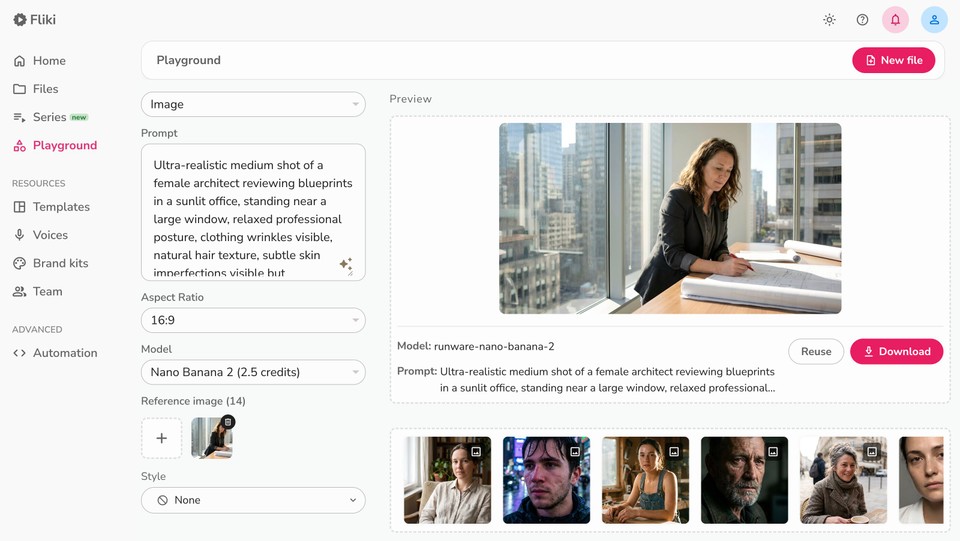Add a reference image with plus button
Image resolution: width=960 pixels, height=541 pixels.
pos(161,438)
